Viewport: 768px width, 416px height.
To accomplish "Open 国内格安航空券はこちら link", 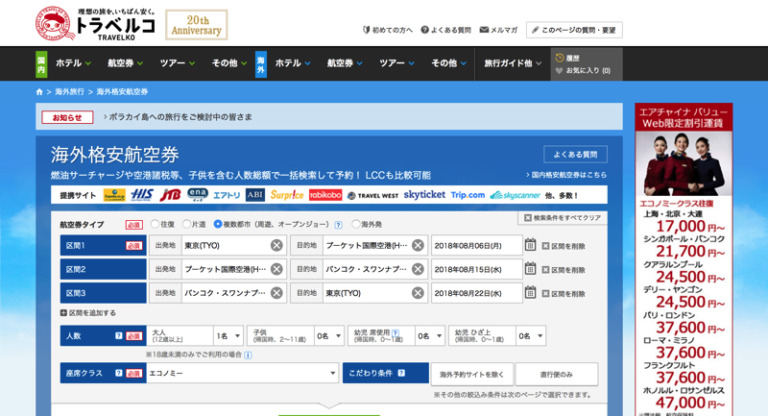I will click(x=566, y=175).
